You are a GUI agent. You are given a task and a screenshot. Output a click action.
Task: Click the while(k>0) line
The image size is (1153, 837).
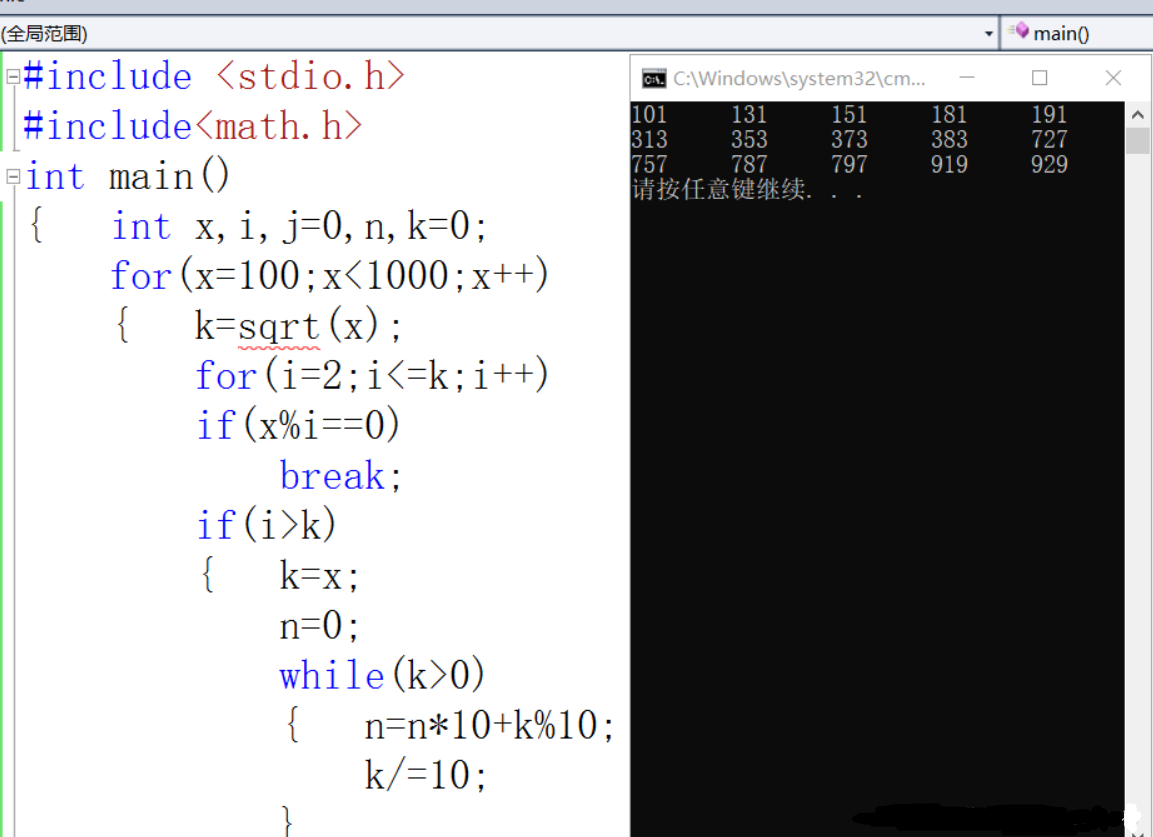382,675
